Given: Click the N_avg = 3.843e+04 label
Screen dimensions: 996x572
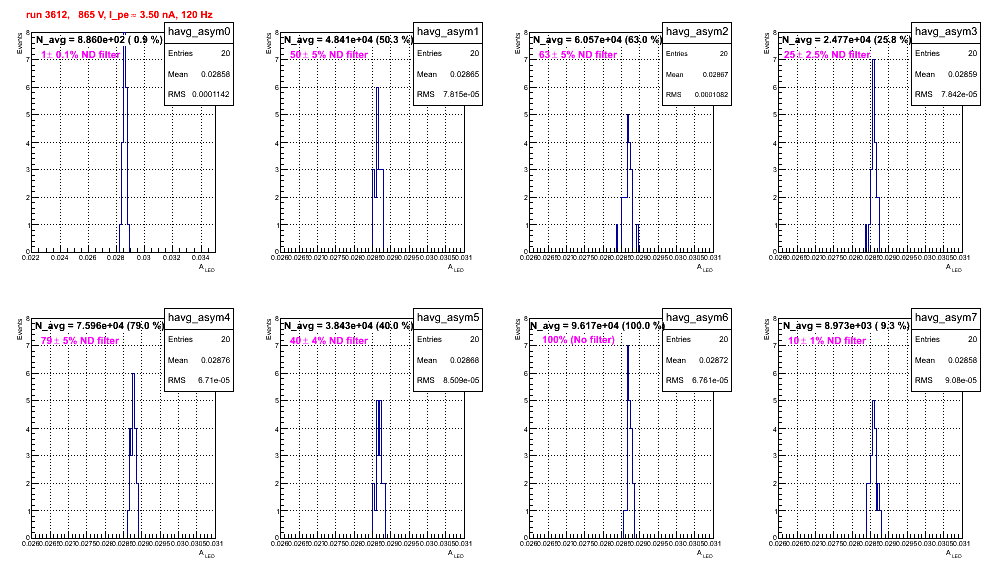Looking at the screenshot, I should [x=348, y=325].
